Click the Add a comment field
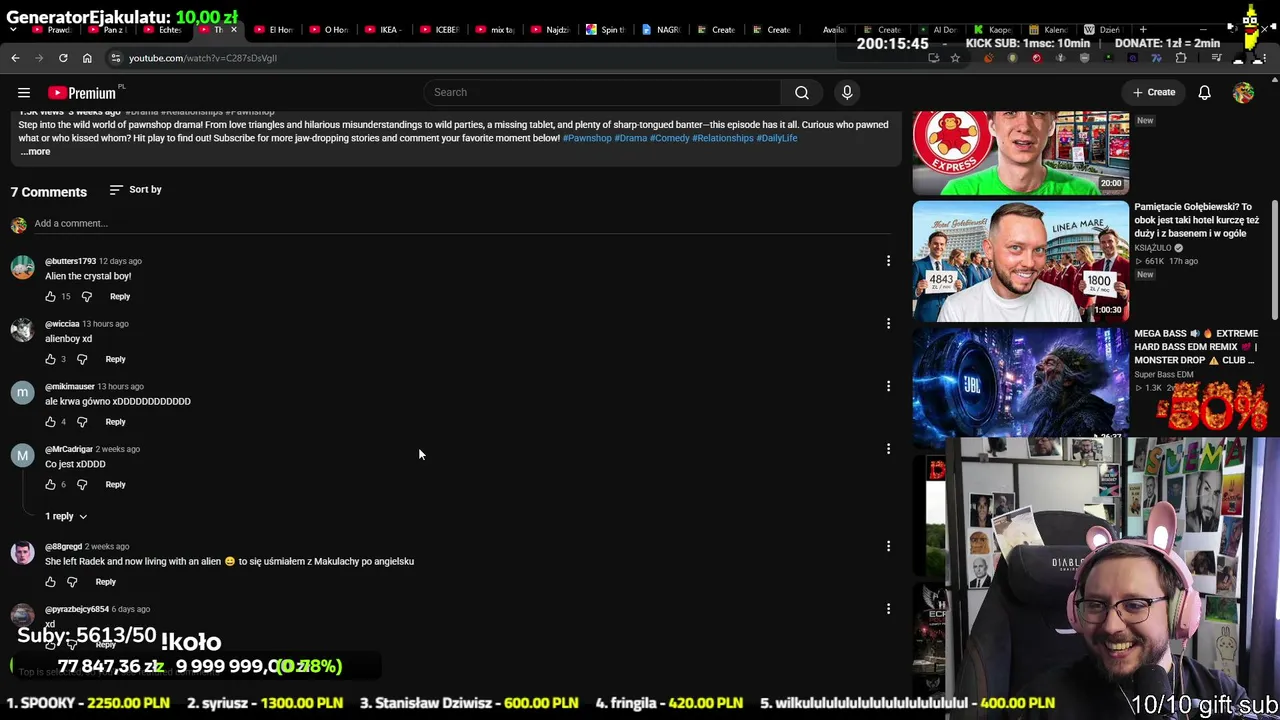This screenshot has width=1280, height=720. tap(460, 224)
